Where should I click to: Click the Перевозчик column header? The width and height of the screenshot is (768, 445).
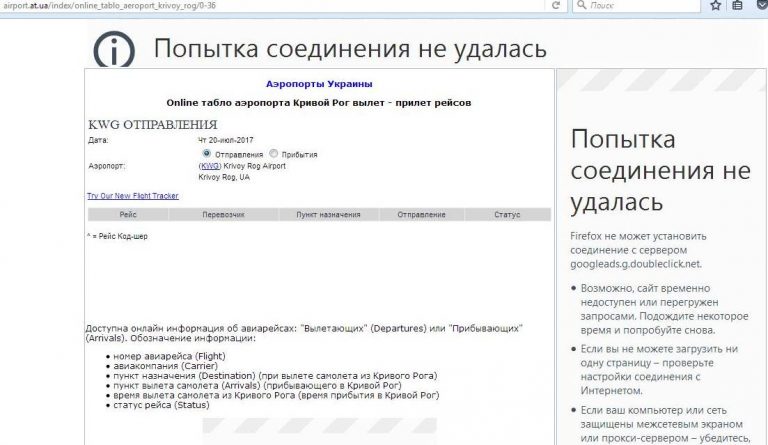[223, 215]
